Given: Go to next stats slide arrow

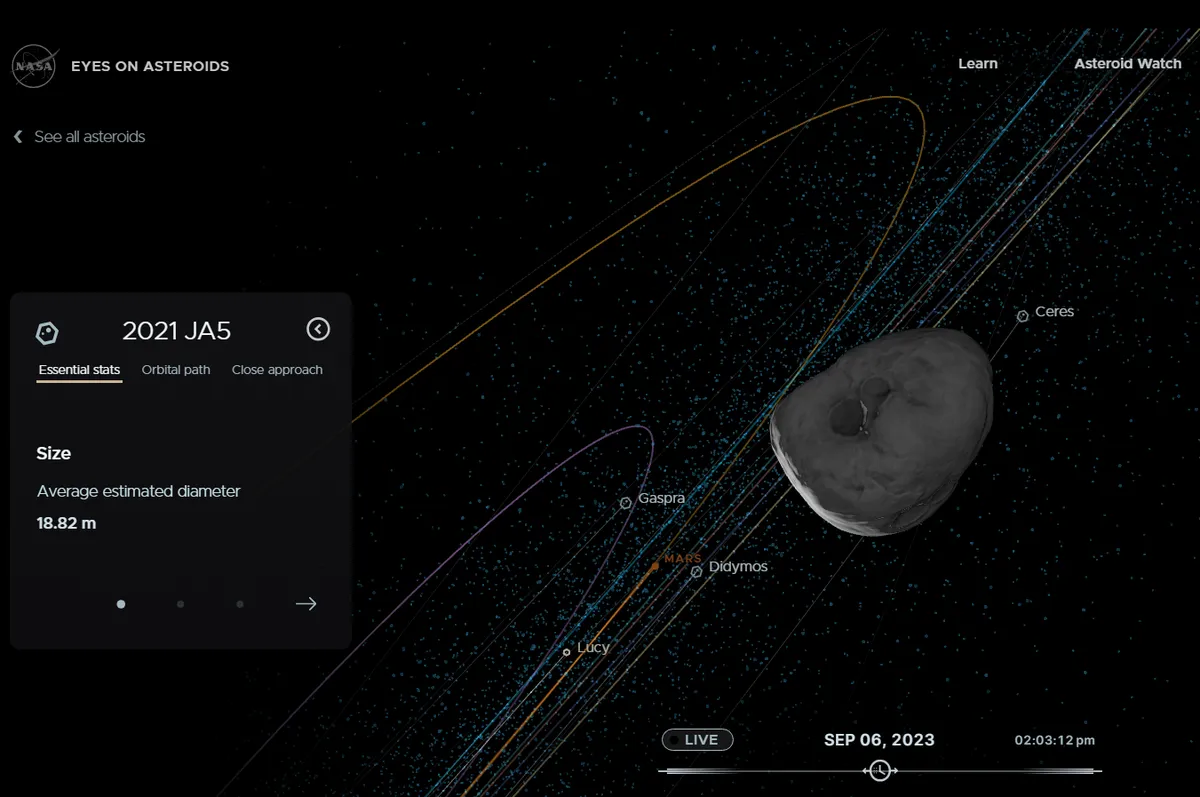Looking at the screenshot, I should (306, 603).
